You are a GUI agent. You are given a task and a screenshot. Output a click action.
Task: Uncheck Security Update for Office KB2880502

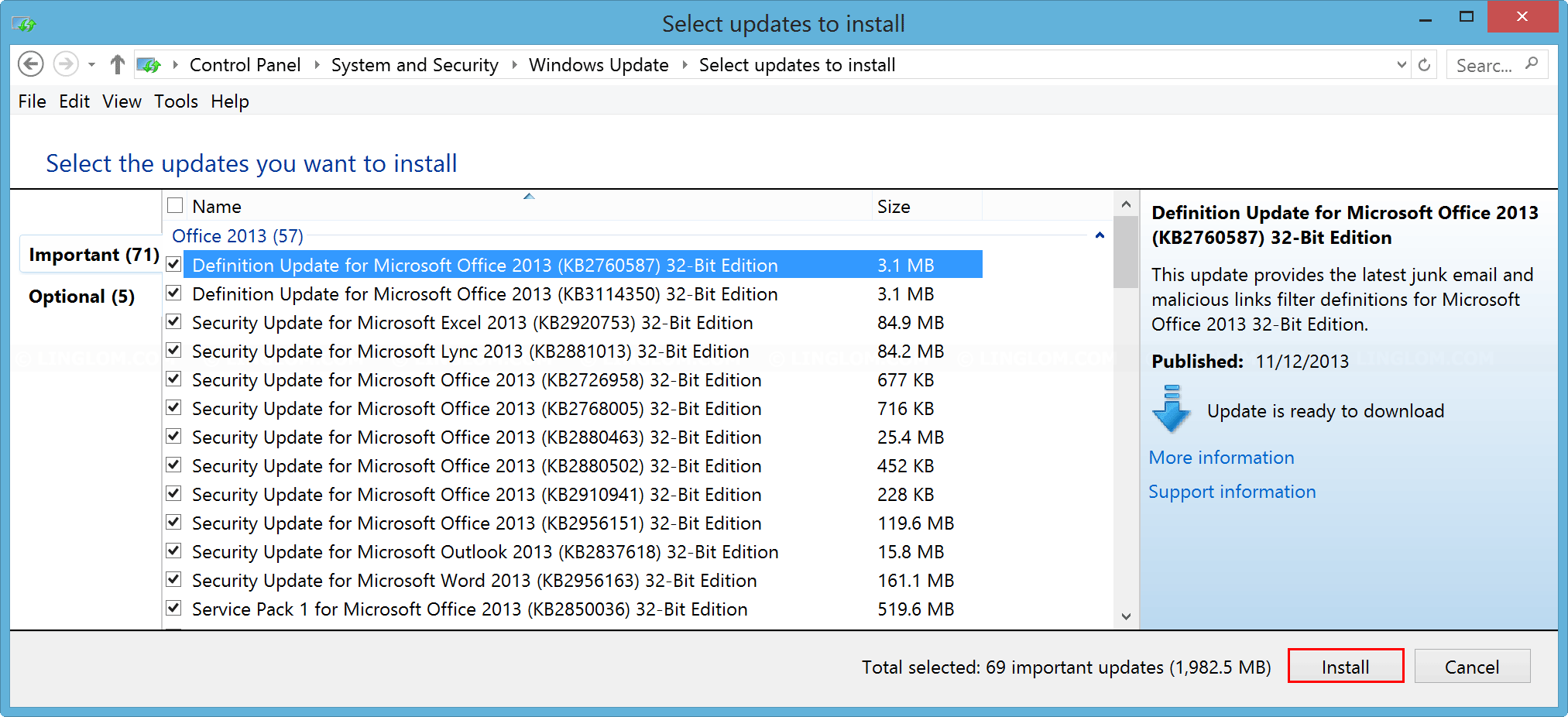tap(174, 465)
